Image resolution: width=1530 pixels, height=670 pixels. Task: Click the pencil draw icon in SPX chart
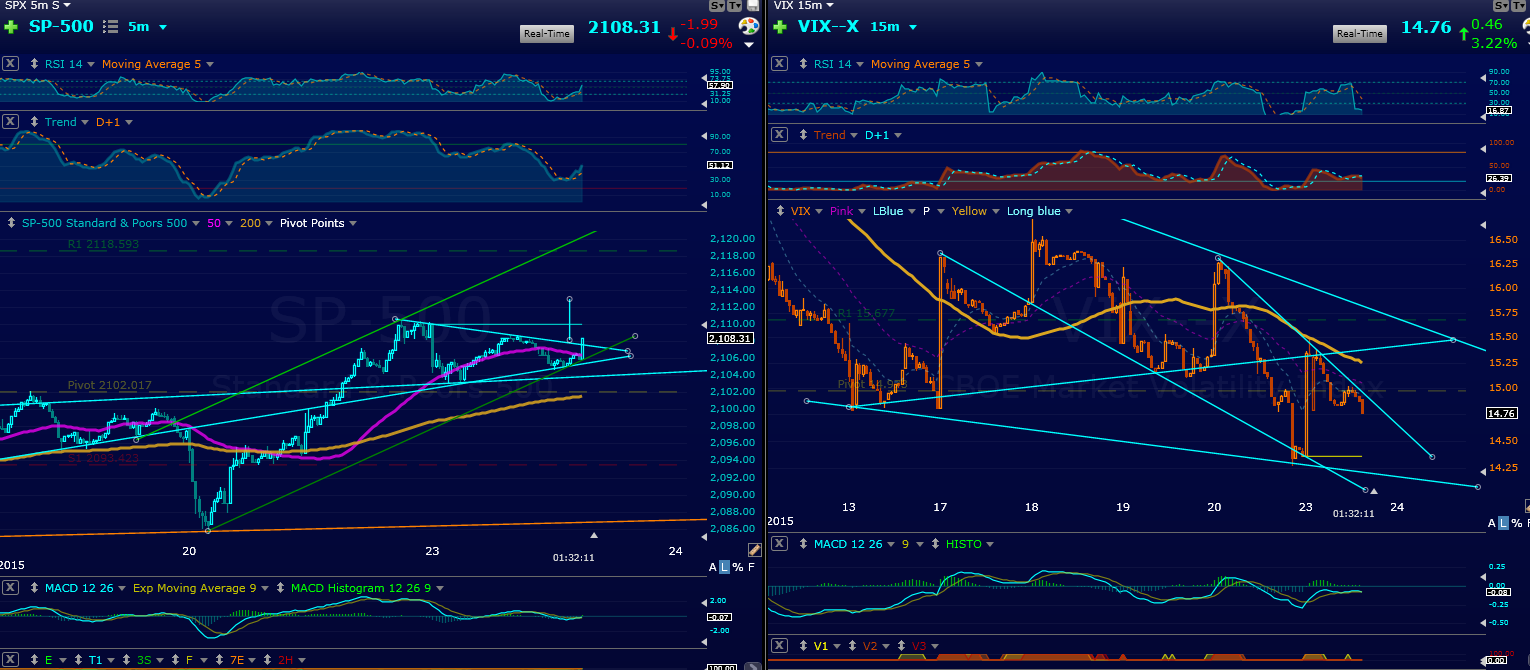[755, 549]
